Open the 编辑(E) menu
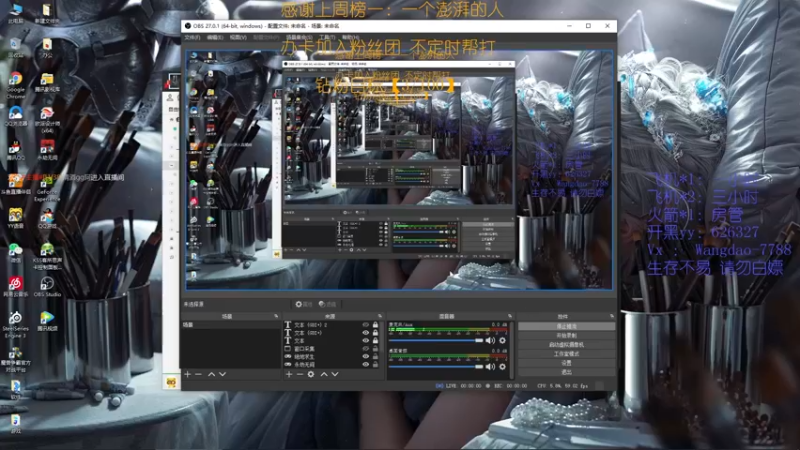800x450 pixels. tap(215, 37)
